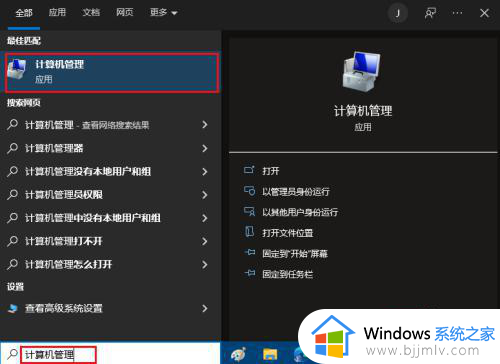Click 固定到任务栏 action
Screen dimensions: 500x364
pyautogui.click(x=287, y=274)
